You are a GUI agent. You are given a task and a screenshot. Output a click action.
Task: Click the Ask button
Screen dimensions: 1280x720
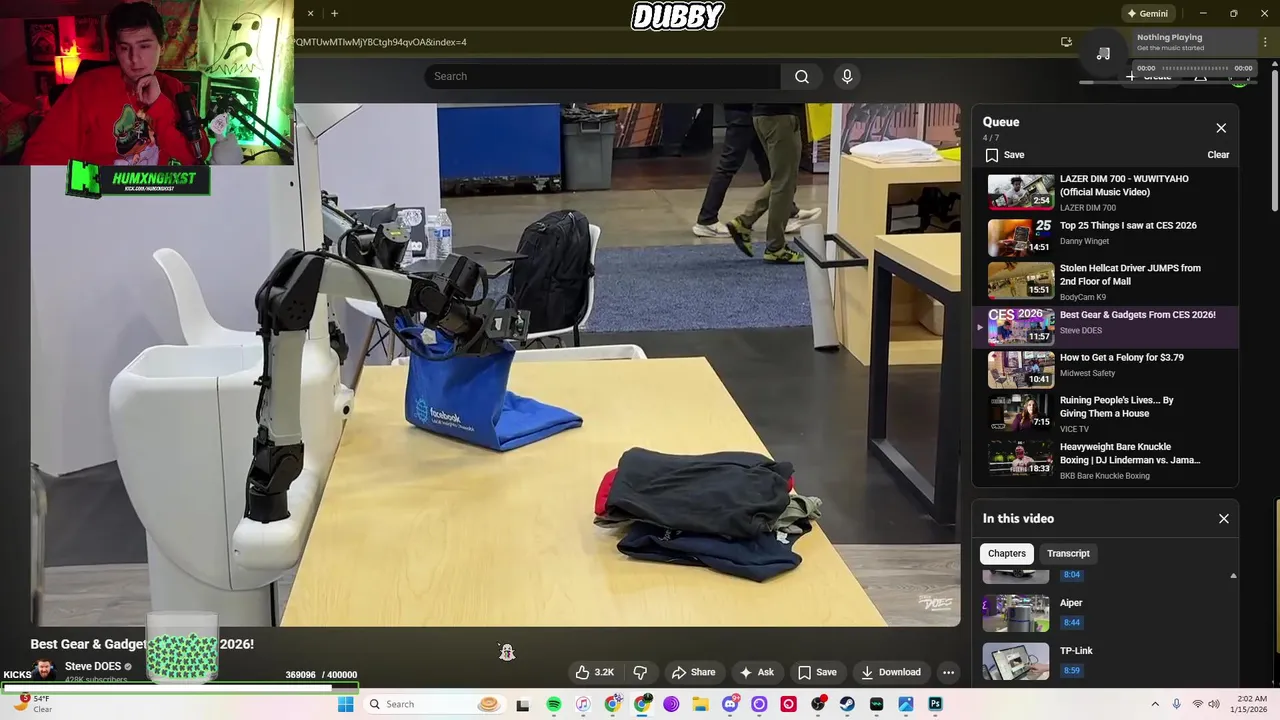click(756, 672)
